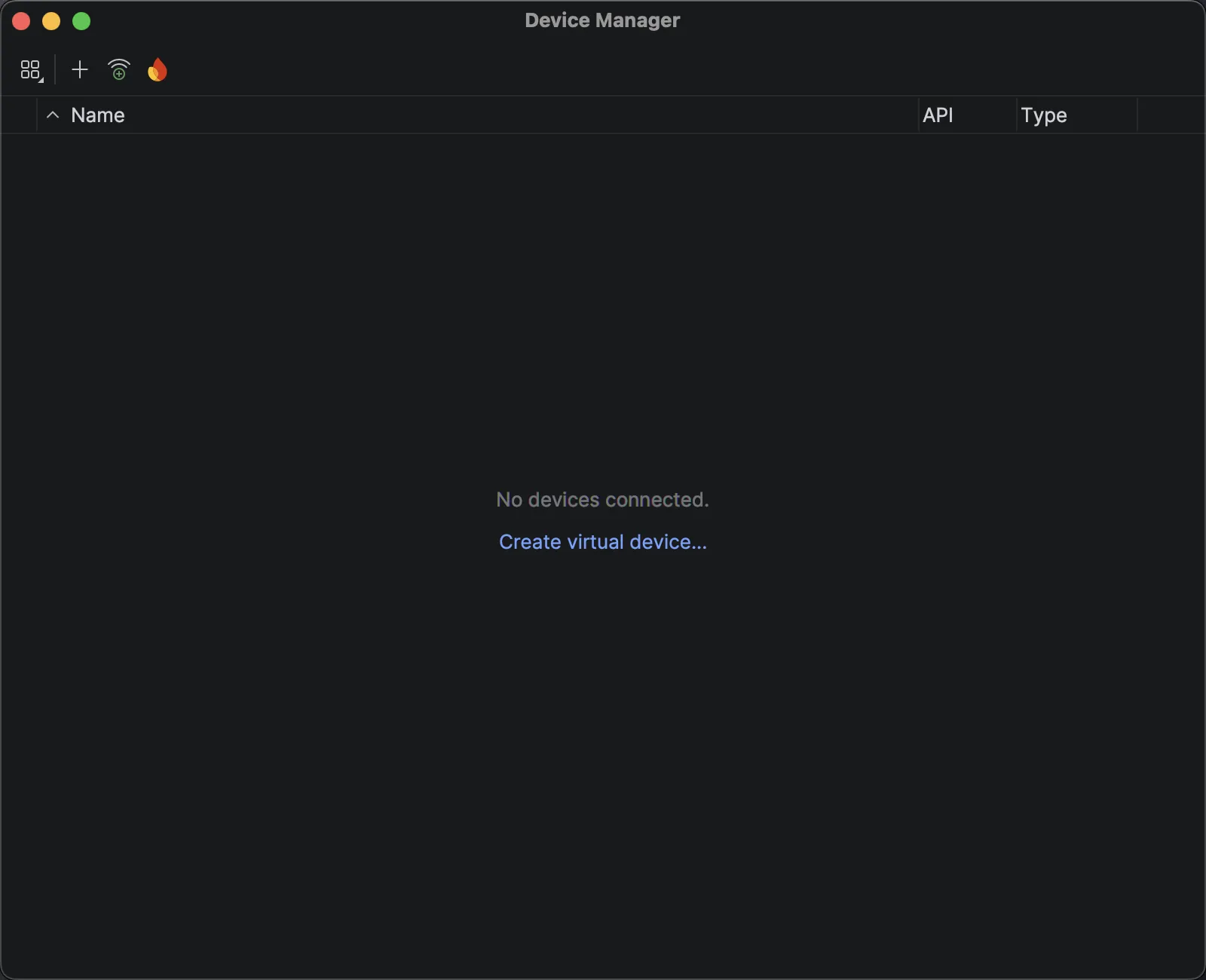Click the plus icon to add a device

80,70
